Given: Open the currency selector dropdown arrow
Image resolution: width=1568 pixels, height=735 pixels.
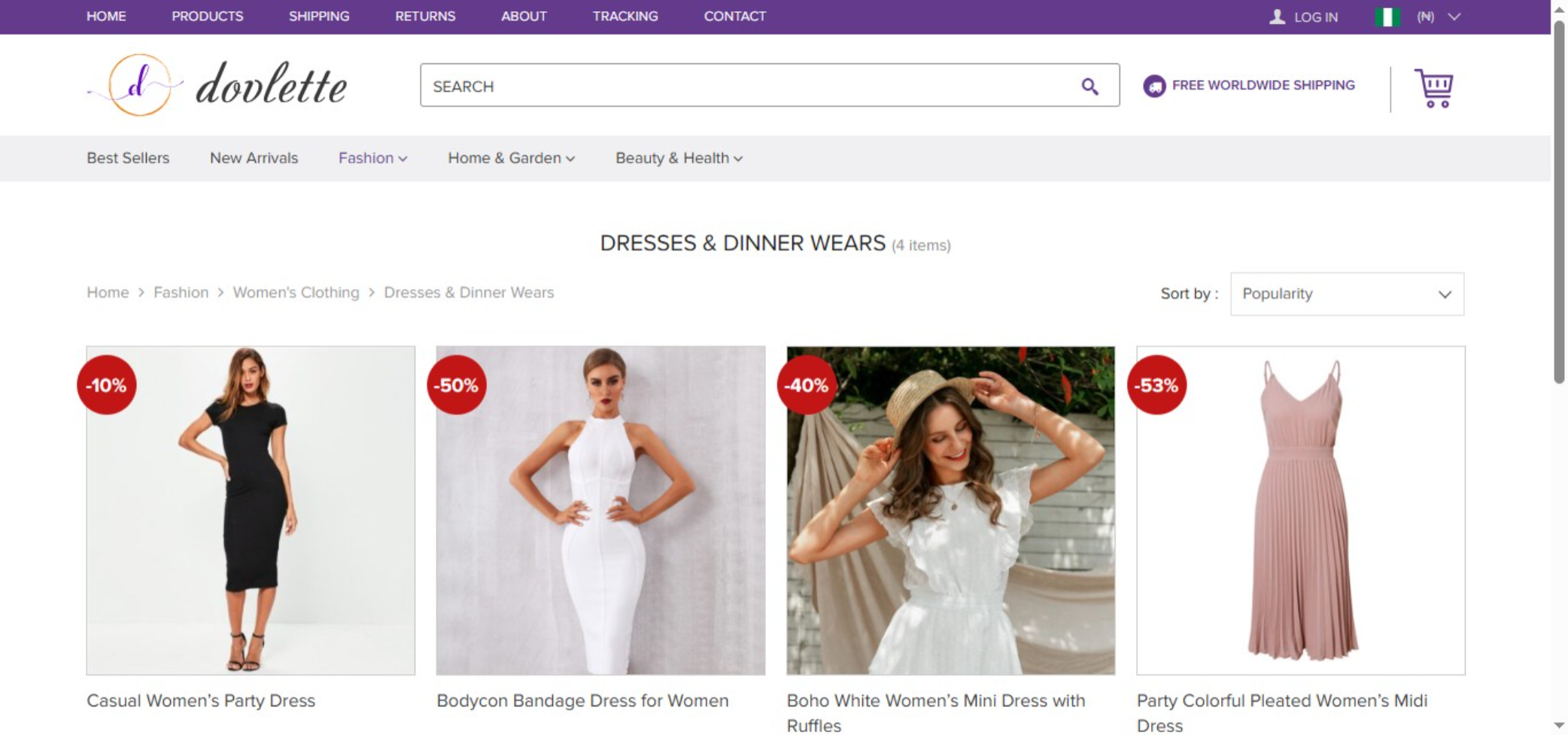Looking at the screenshot, I should (1454, 17).
